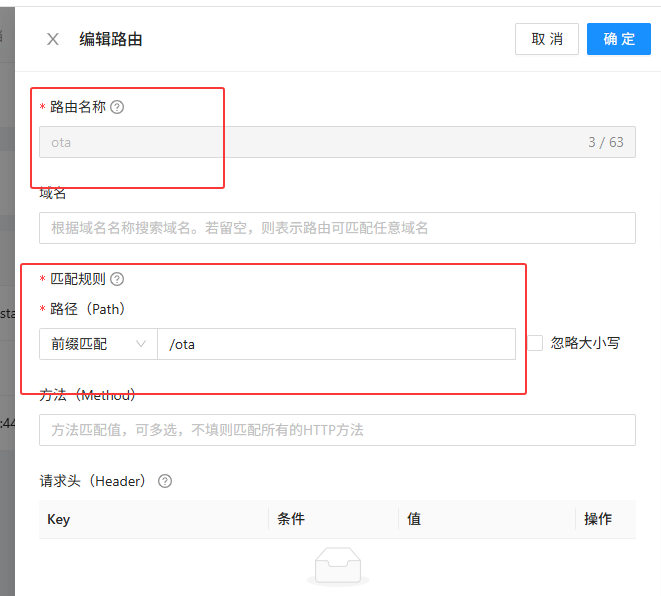This screenshot has height=596, width=661.
Task: Open the 前缀匹配 dropdown
Action: pyautogui.click(x=98, y=344)
